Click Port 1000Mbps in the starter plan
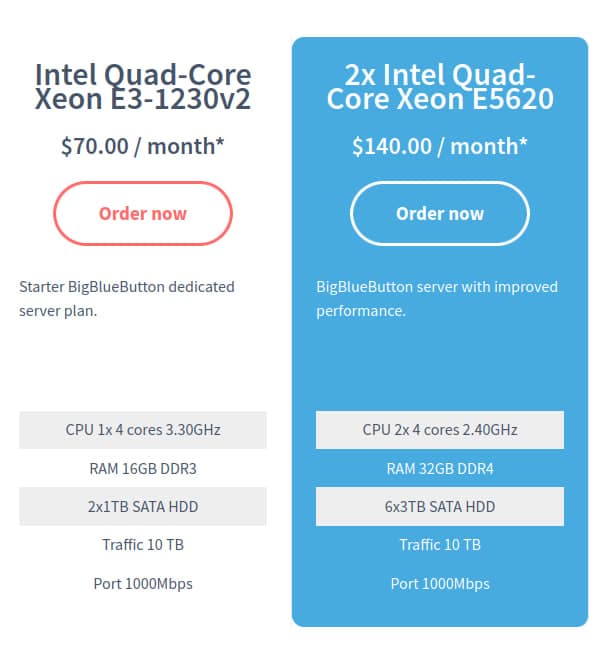This screenshot has height=648, width=611. [x=142, y=583]
